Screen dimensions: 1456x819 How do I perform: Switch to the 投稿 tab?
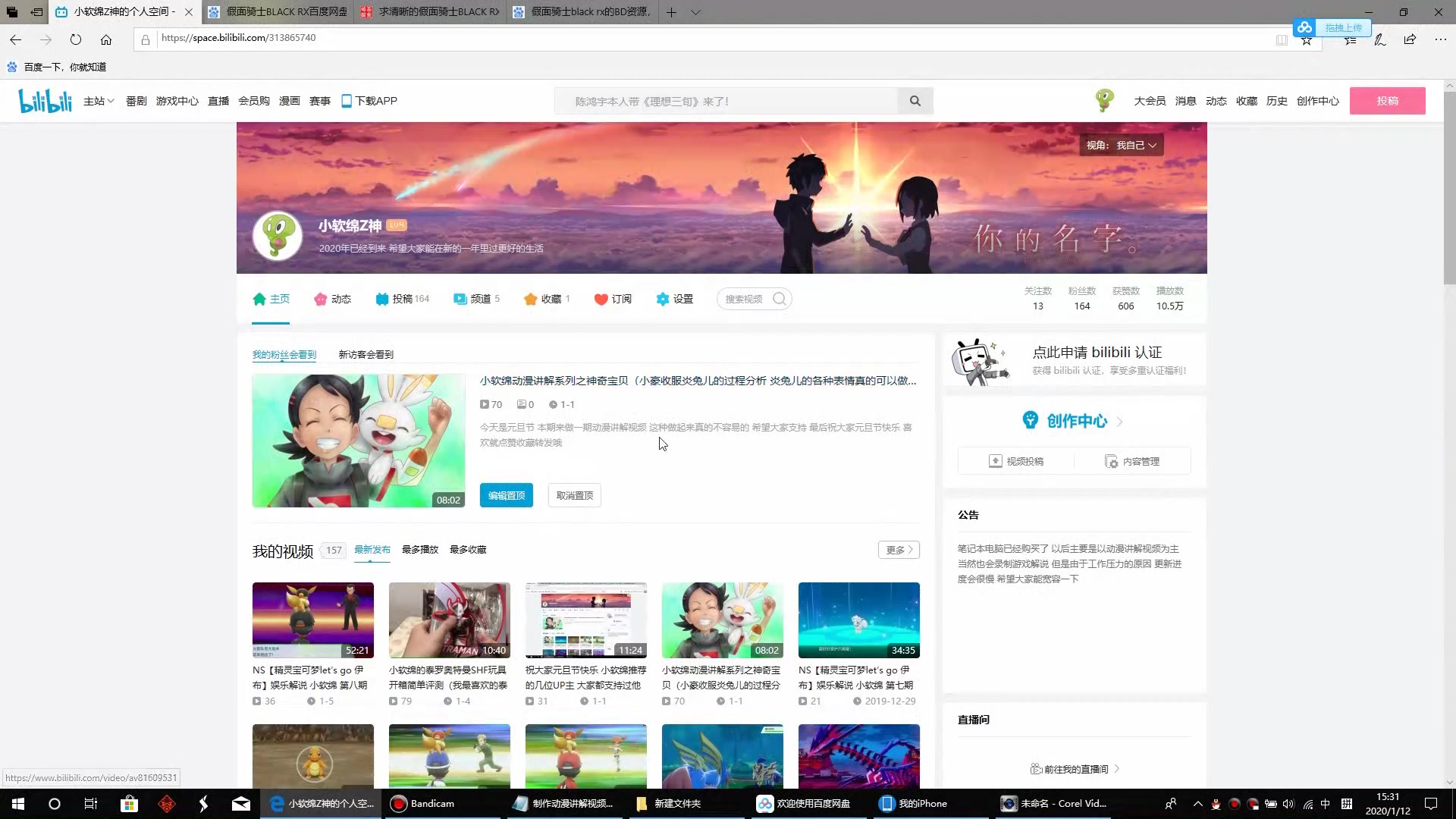tap(402, 299)
